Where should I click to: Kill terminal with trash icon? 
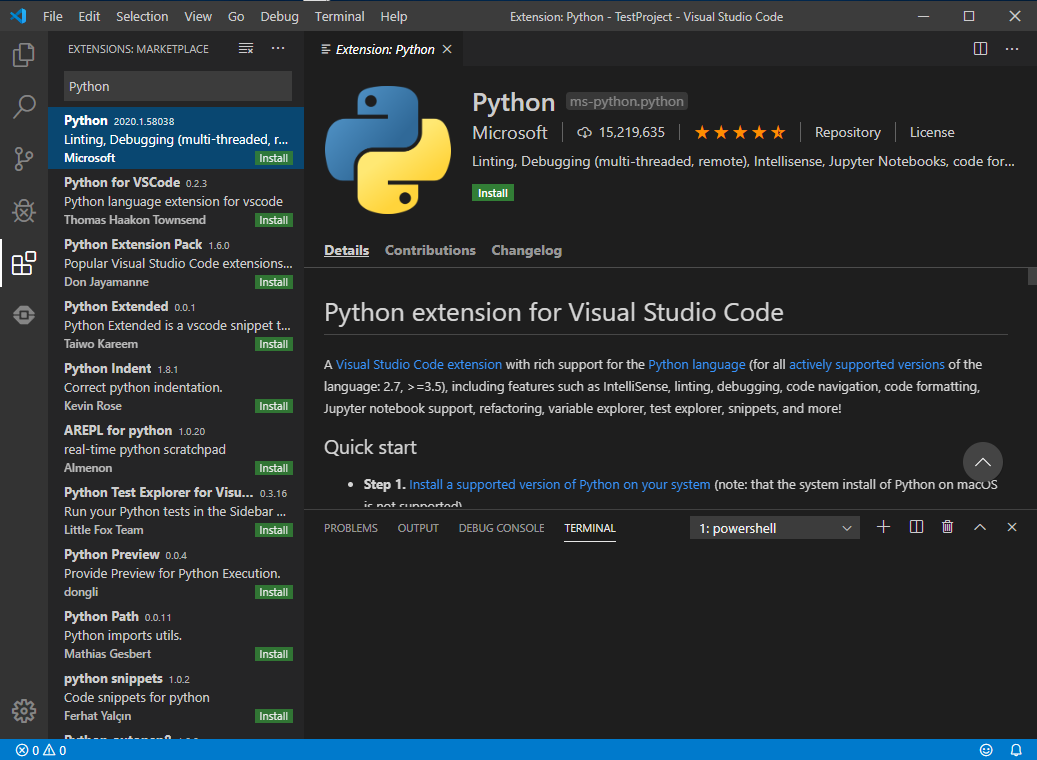click(948, 527)
